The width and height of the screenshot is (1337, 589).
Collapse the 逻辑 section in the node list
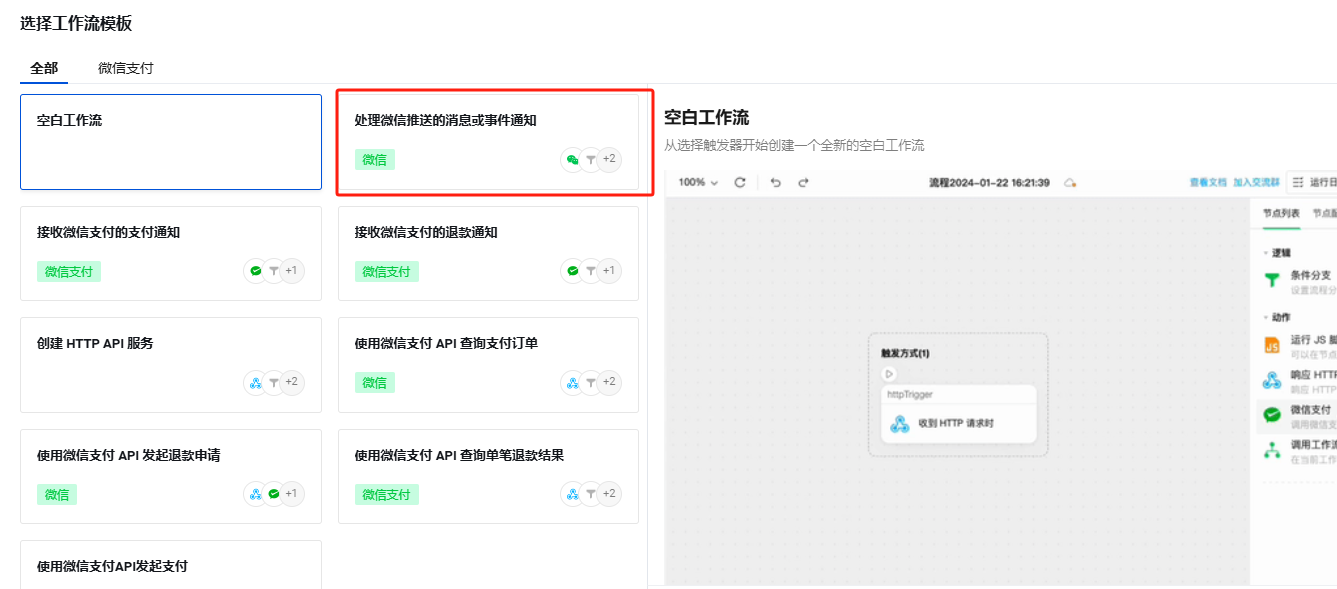pos(1264,250)
